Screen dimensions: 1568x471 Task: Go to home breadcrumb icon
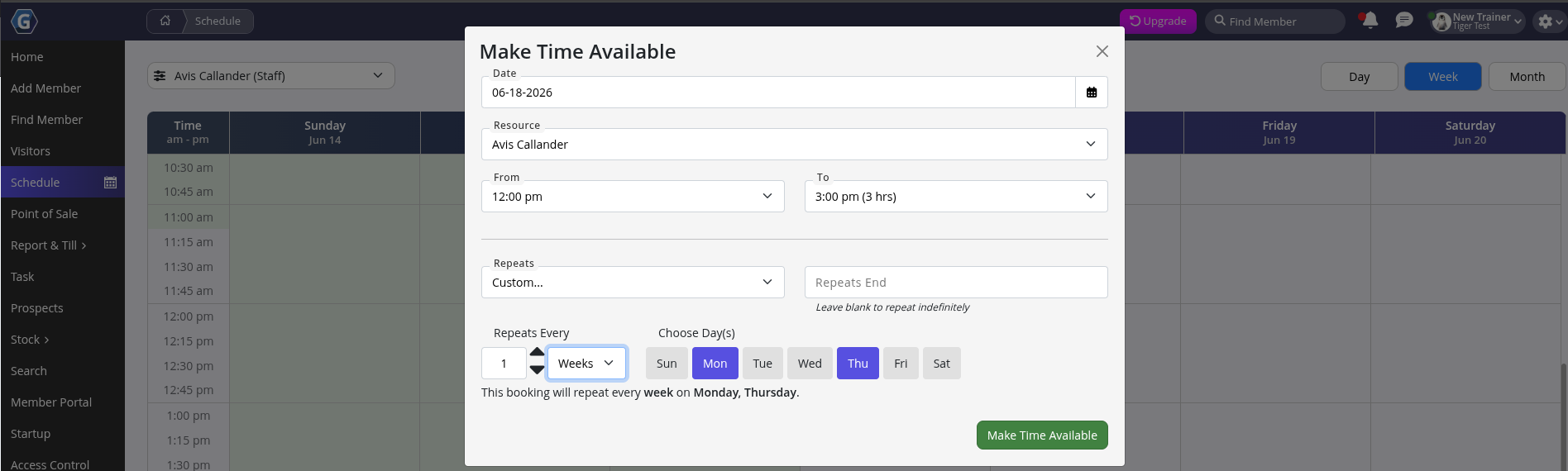tap(165, 21)
